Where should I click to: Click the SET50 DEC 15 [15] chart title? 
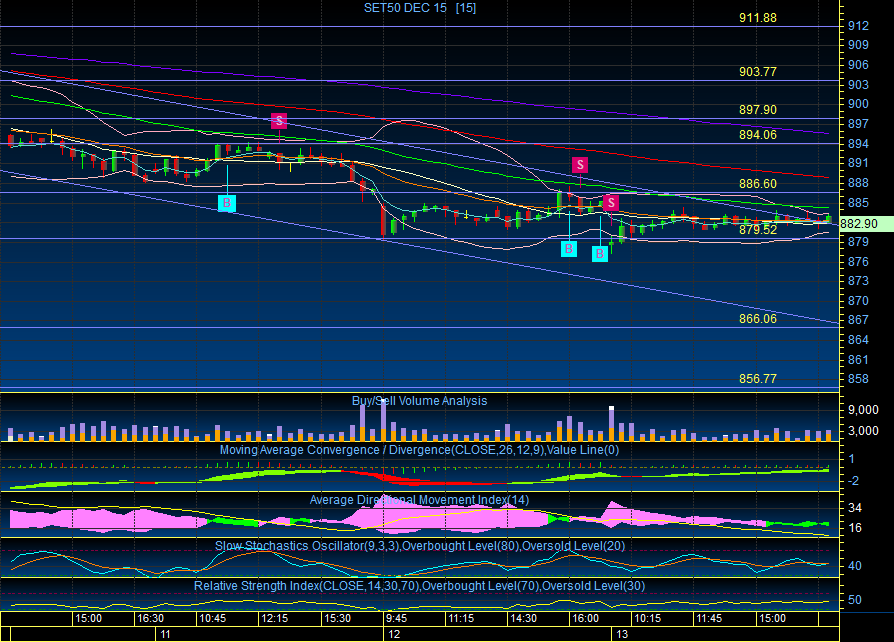420,8
